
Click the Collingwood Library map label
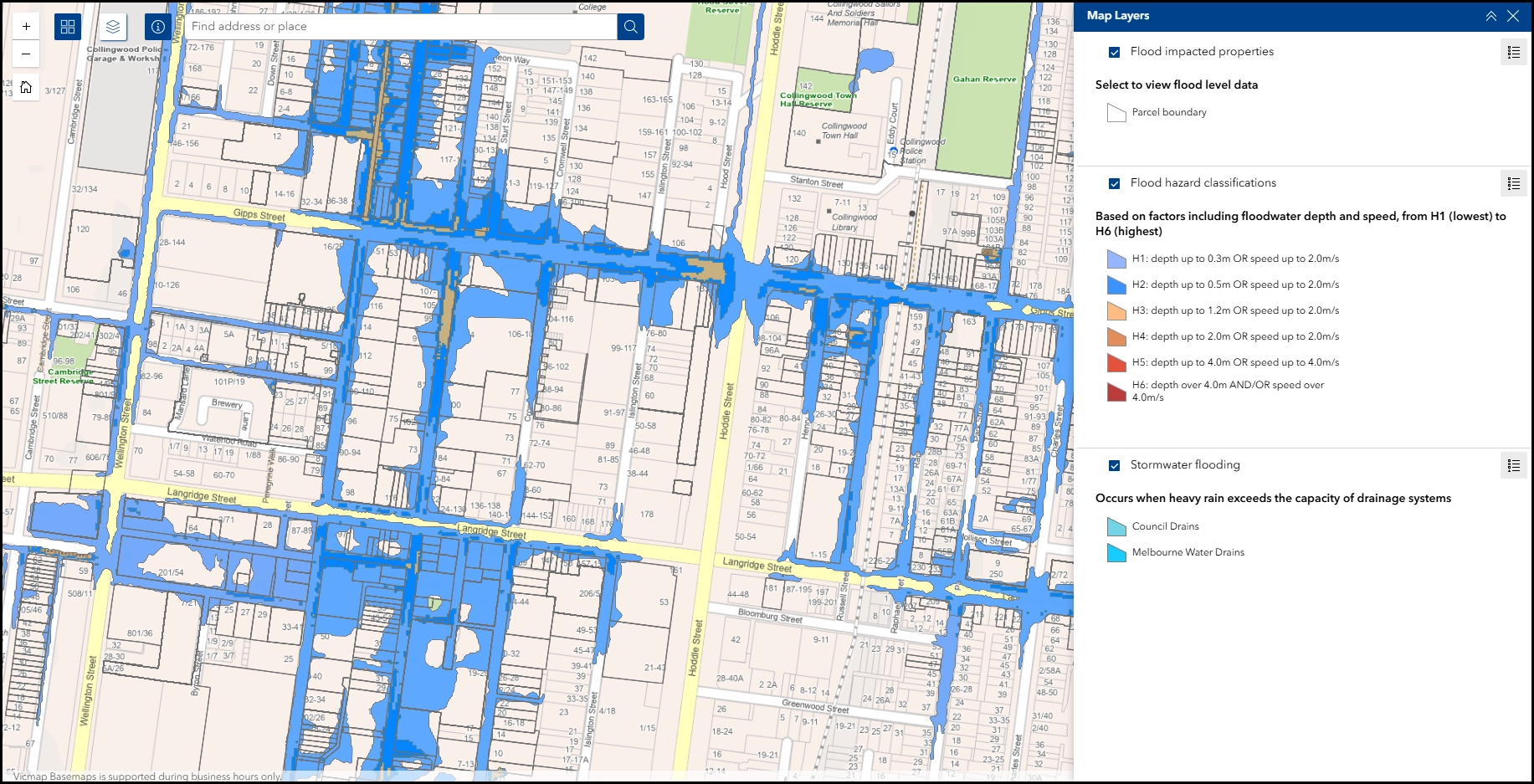tap(854, 222)
